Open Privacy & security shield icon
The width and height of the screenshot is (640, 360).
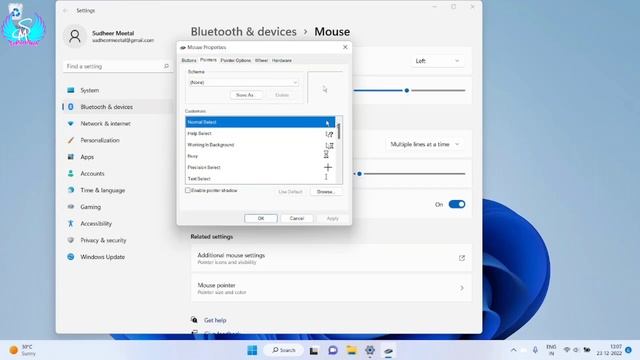tap(71, 240)
